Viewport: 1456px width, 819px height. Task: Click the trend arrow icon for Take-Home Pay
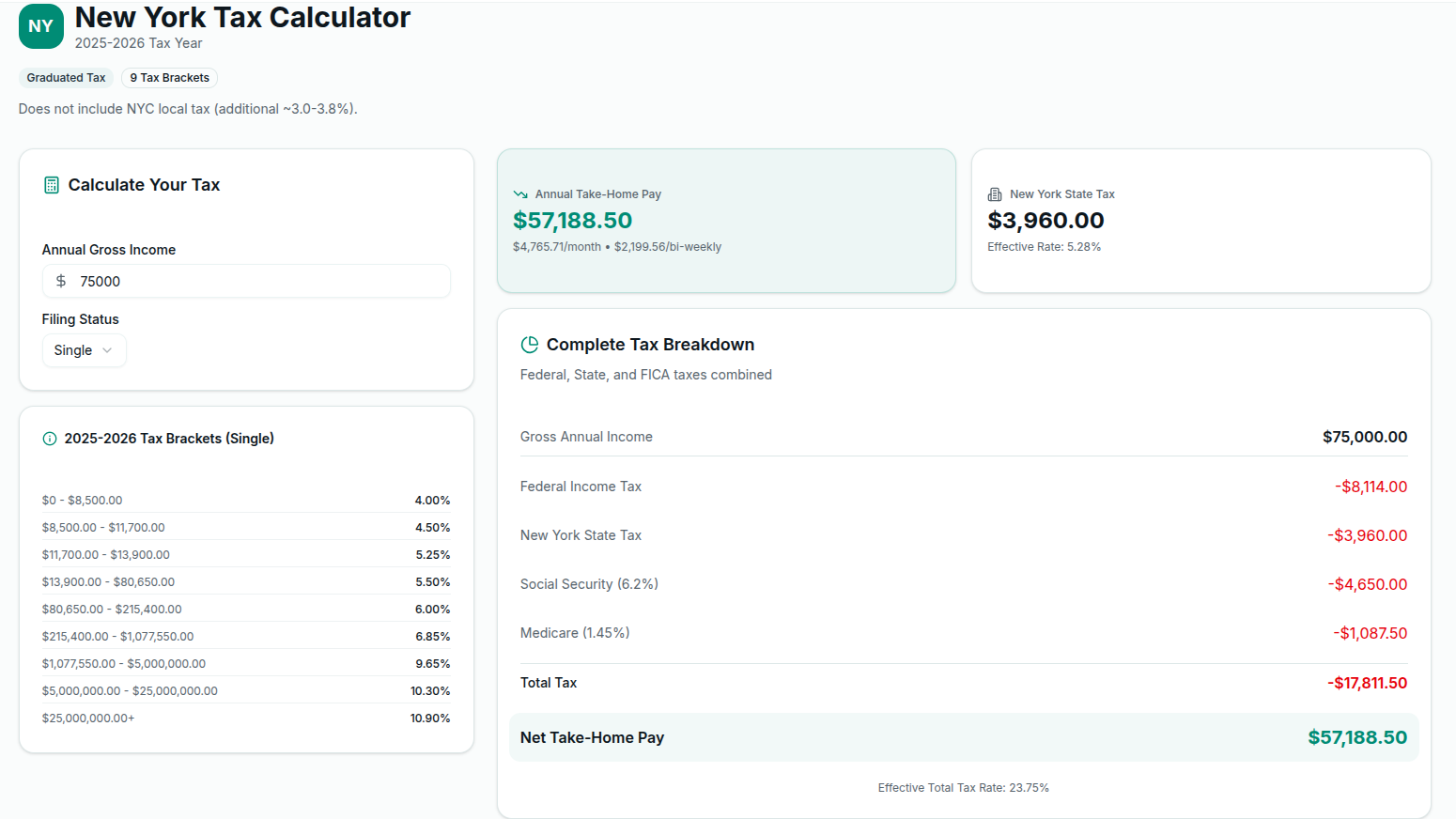click(520, 194)
